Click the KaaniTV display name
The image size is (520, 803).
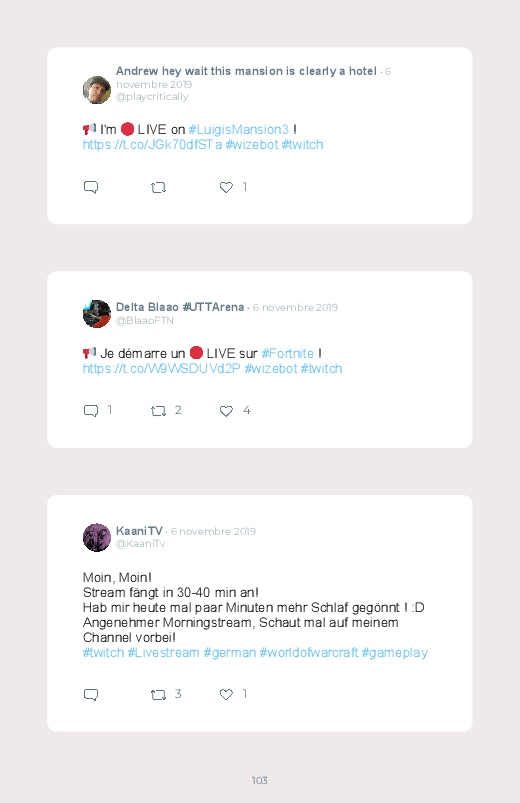tap(139, 531)
